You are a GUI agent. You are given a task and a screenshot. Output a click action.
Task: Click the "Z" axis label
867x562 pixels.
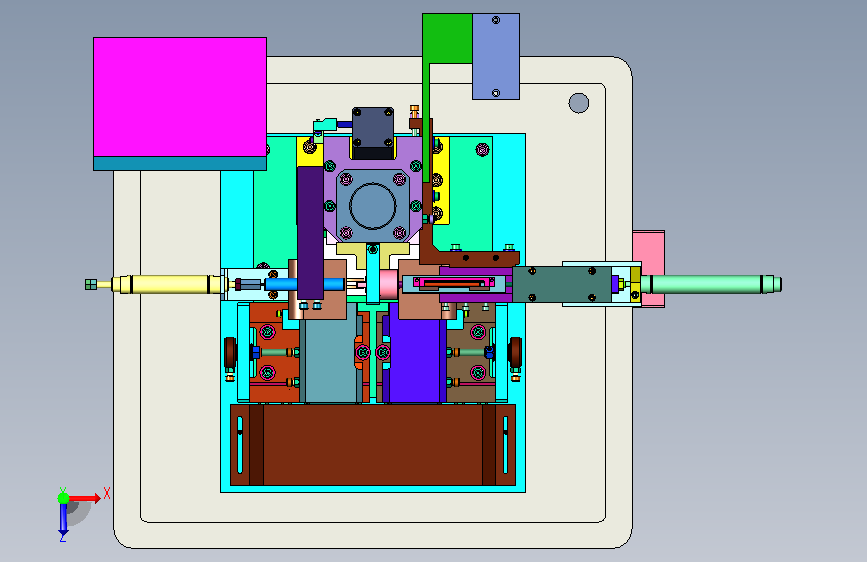[x=63, y=537]
